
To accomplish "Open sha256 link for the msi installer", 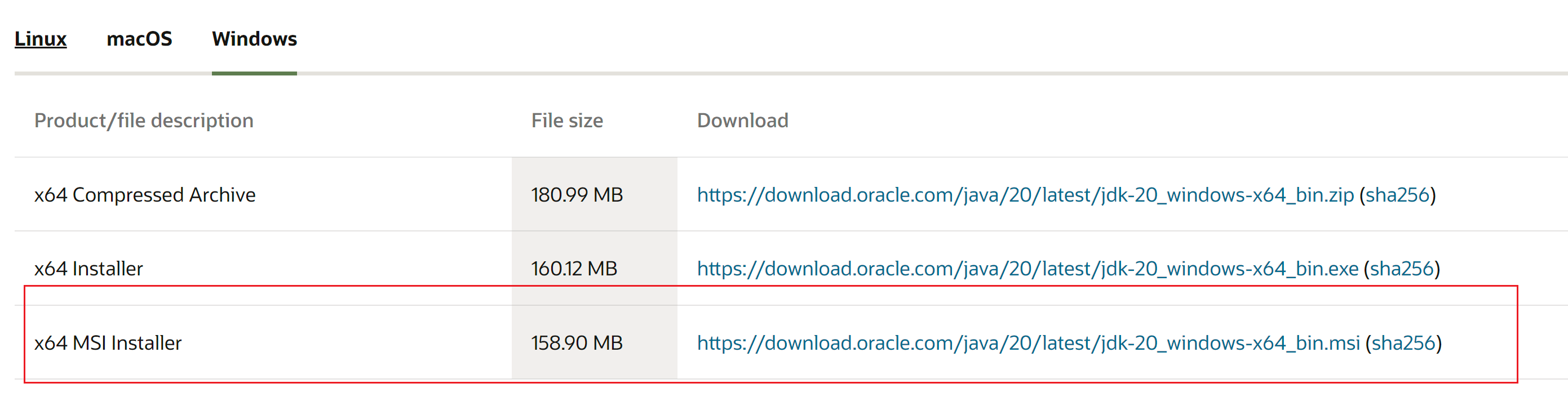I will (x=1403, y=343).
